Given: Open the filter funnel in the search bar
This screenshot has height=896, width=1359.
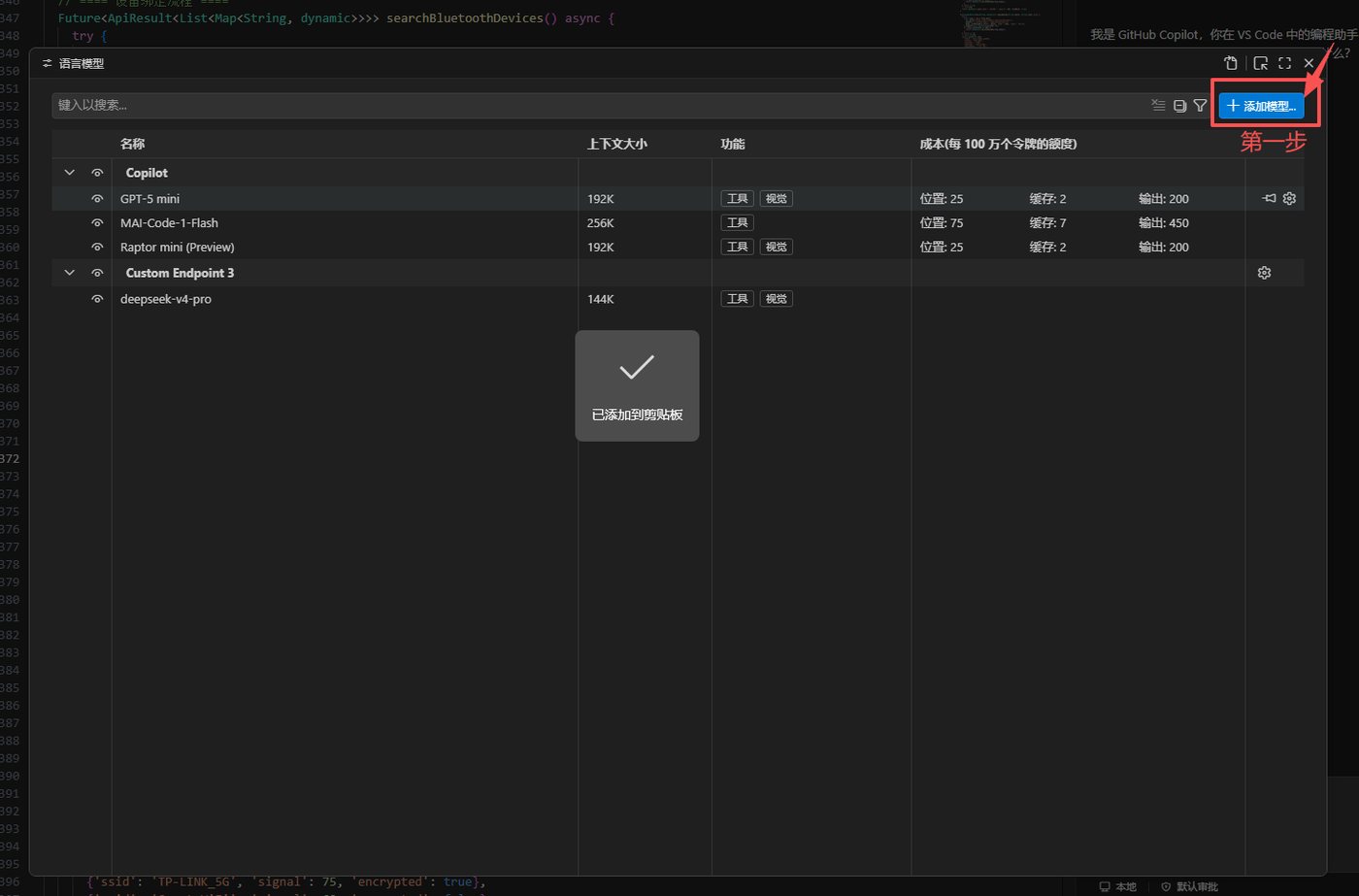Looking at the screenshot, I should 1200,105.
